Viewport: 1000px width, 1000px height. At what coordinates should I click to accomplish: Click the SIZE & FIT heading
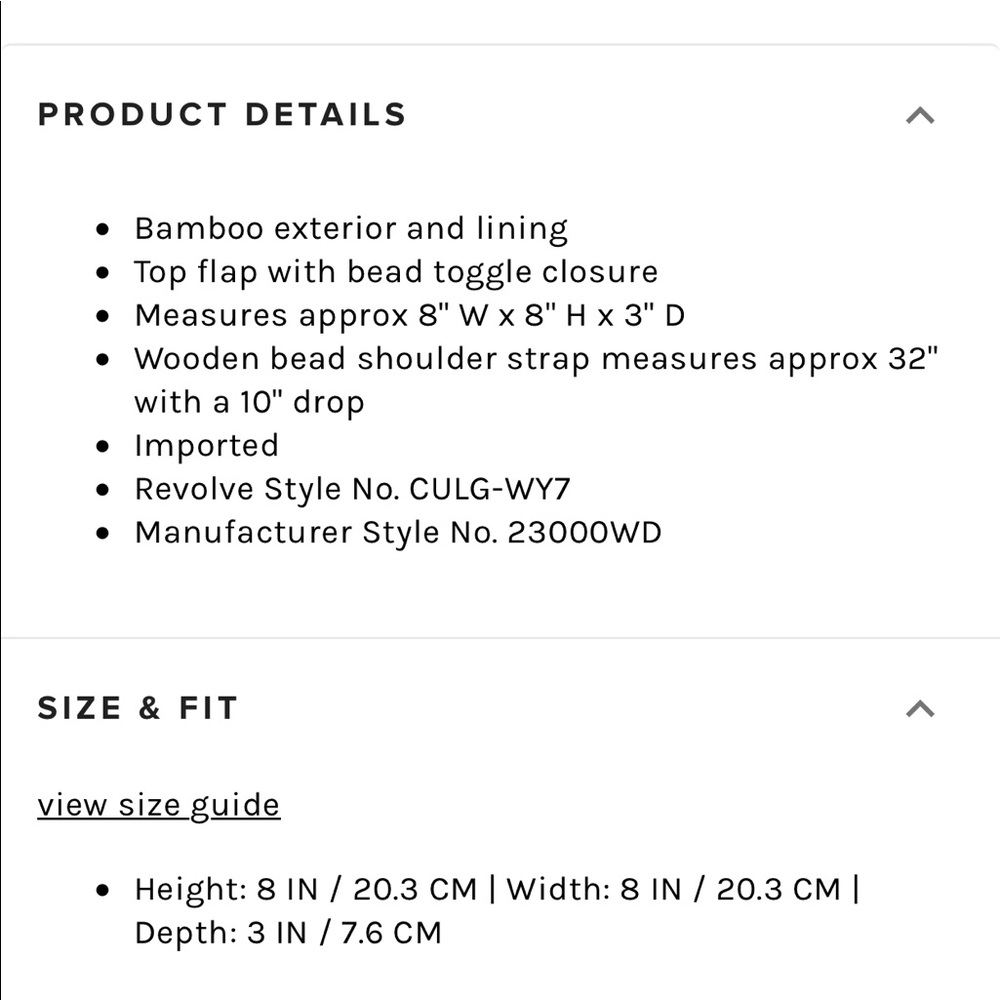coord(137,708)
